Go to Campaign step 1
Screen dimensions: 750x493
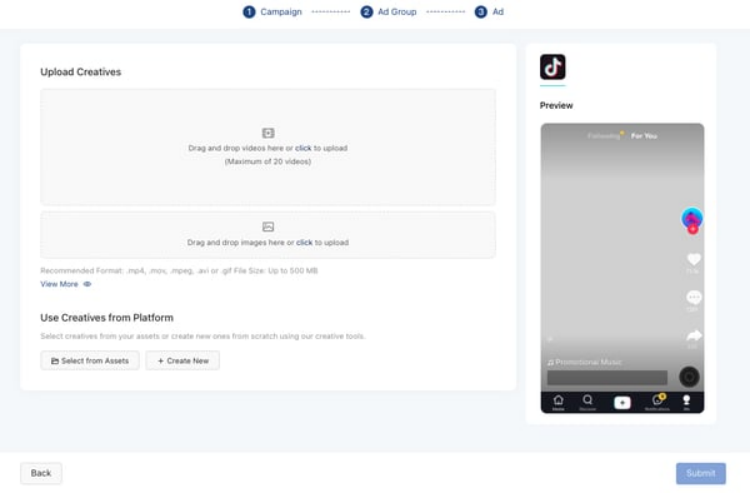(x=272, y=12)
